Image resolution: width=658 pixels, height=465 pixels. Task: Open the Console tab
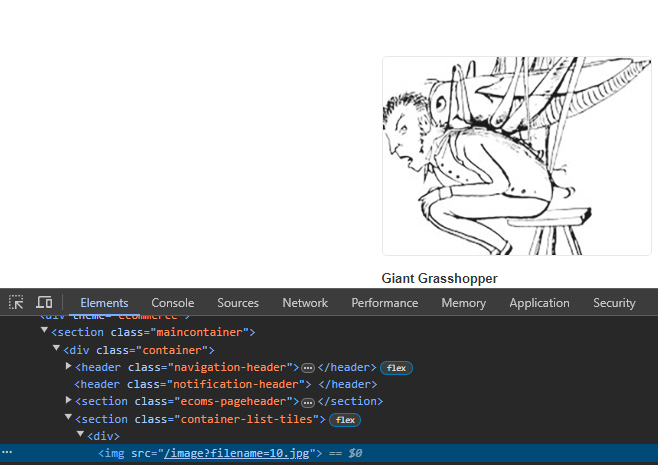pos(172,303)
